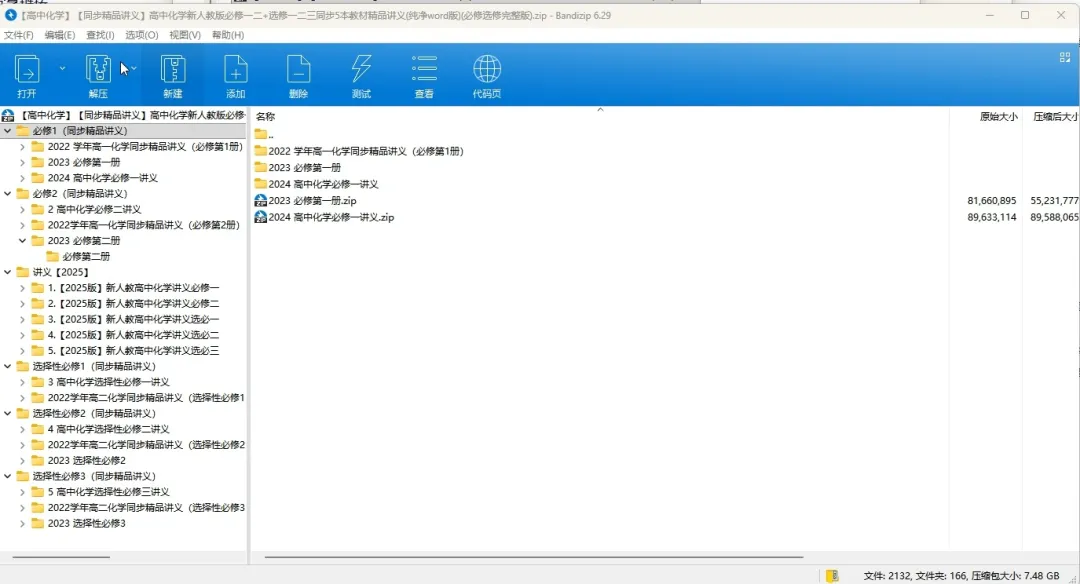This screenshot has width=1080, height=584.
Task: Select tree item 2.【2025版】新人教高中化学讲义必修二
Action: click(126, 304)
